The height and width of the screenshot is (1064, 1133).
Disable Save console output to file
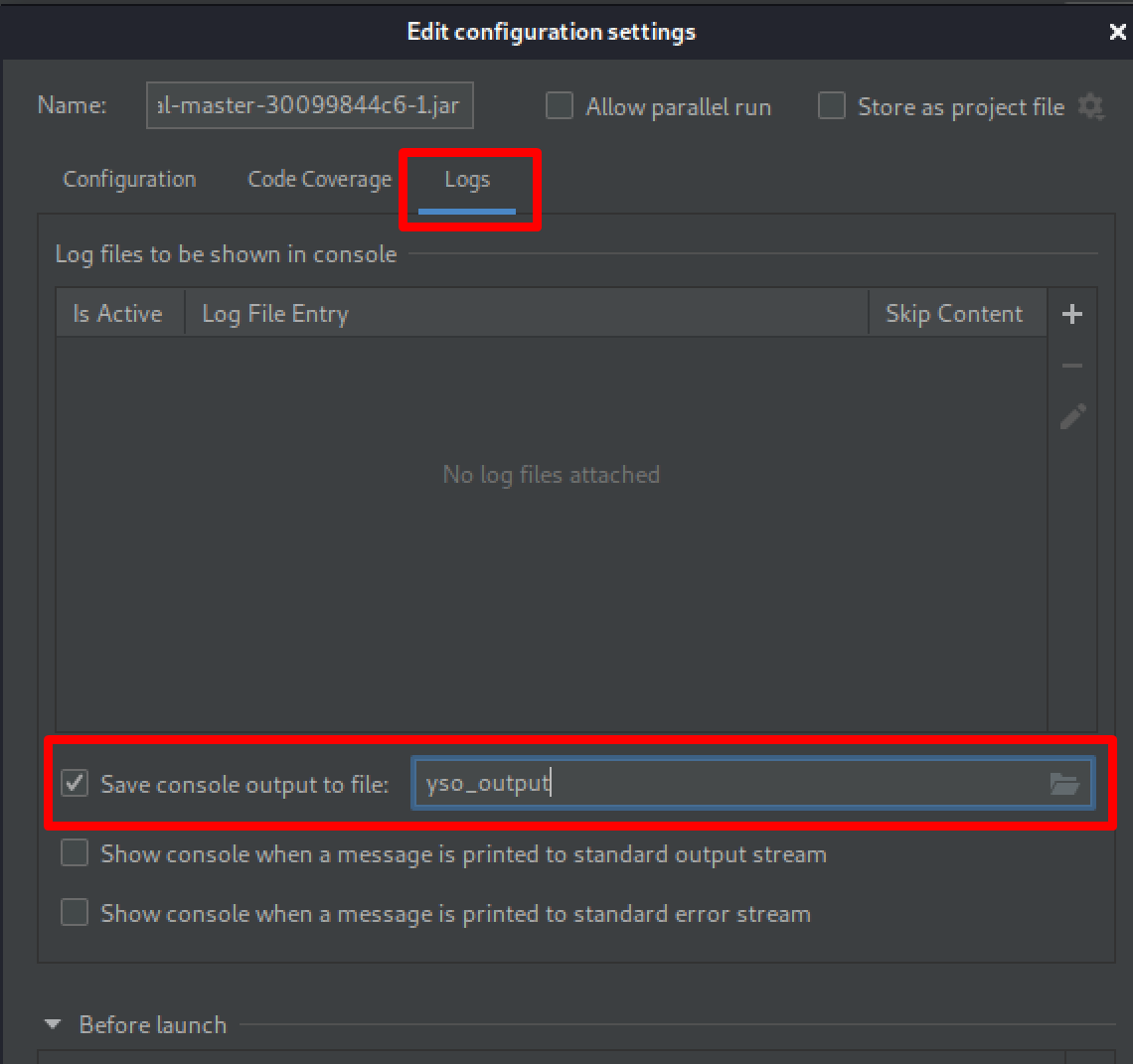tap(74, 784)
